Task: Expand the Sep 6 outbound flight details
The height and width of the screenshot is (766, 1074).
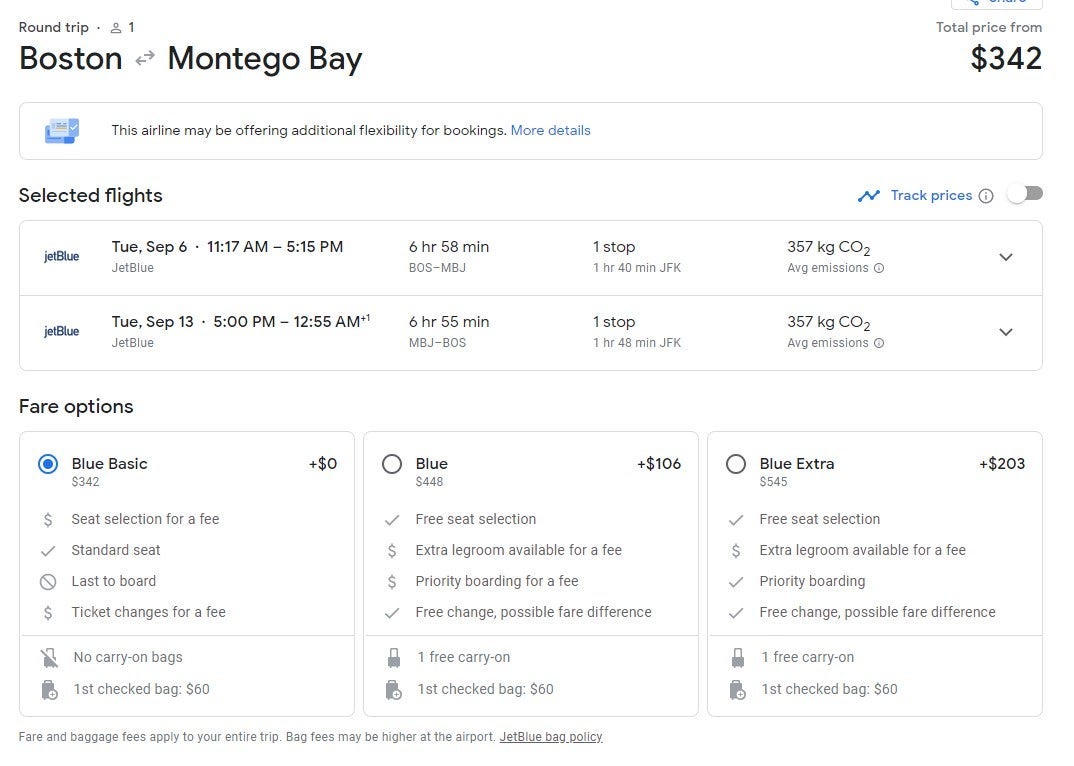Action: (x=1006, y=257)
